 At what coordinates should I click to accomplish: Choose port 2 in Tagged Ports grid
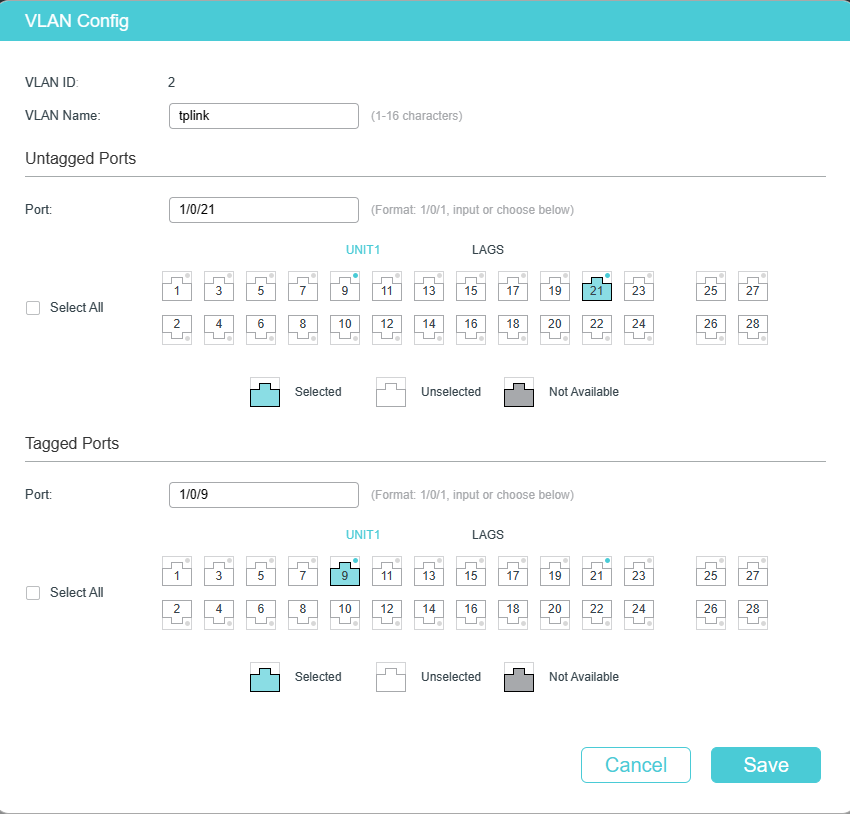177,615
